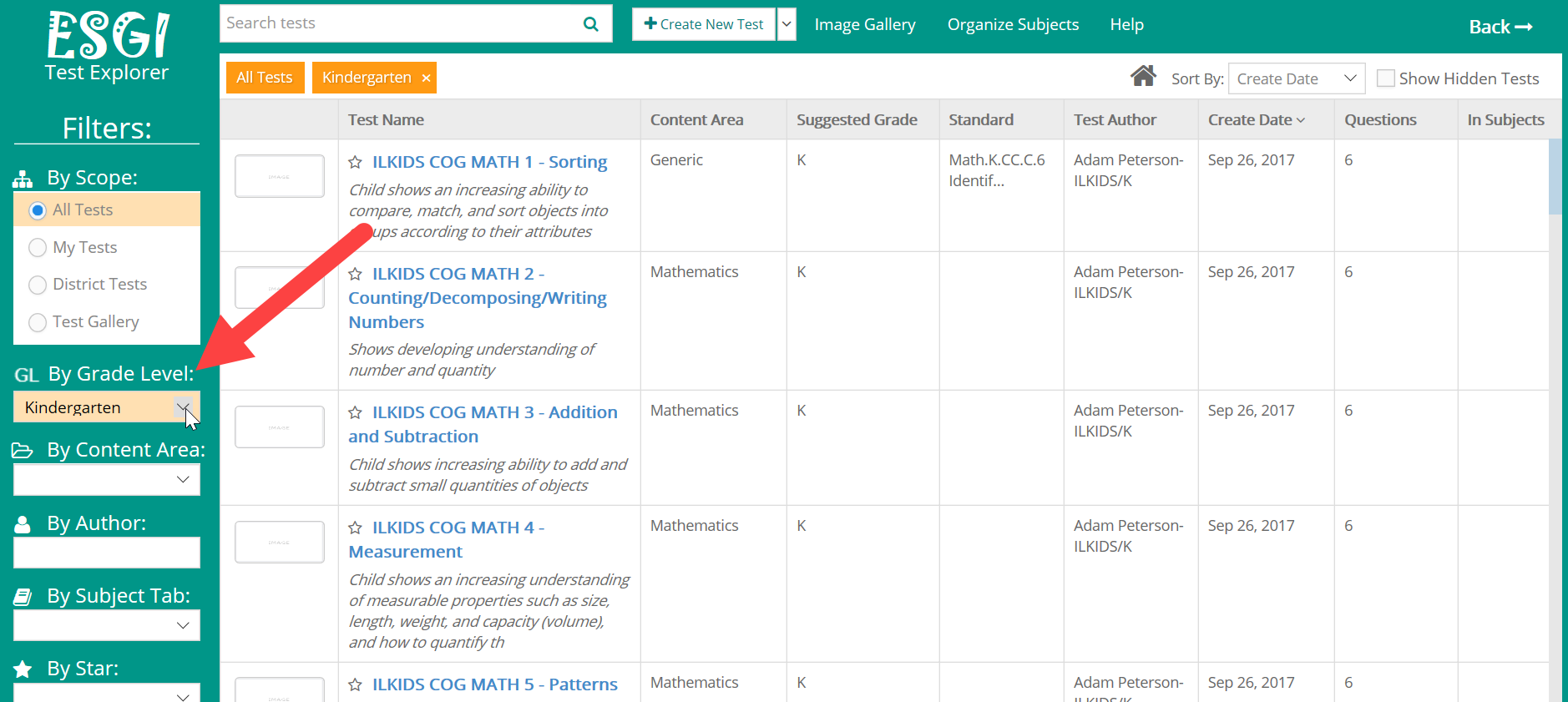Click the home icon beside Sort By
Image resolution: width=1568 pixels, height=702 pixels.
click(1143, 77)
